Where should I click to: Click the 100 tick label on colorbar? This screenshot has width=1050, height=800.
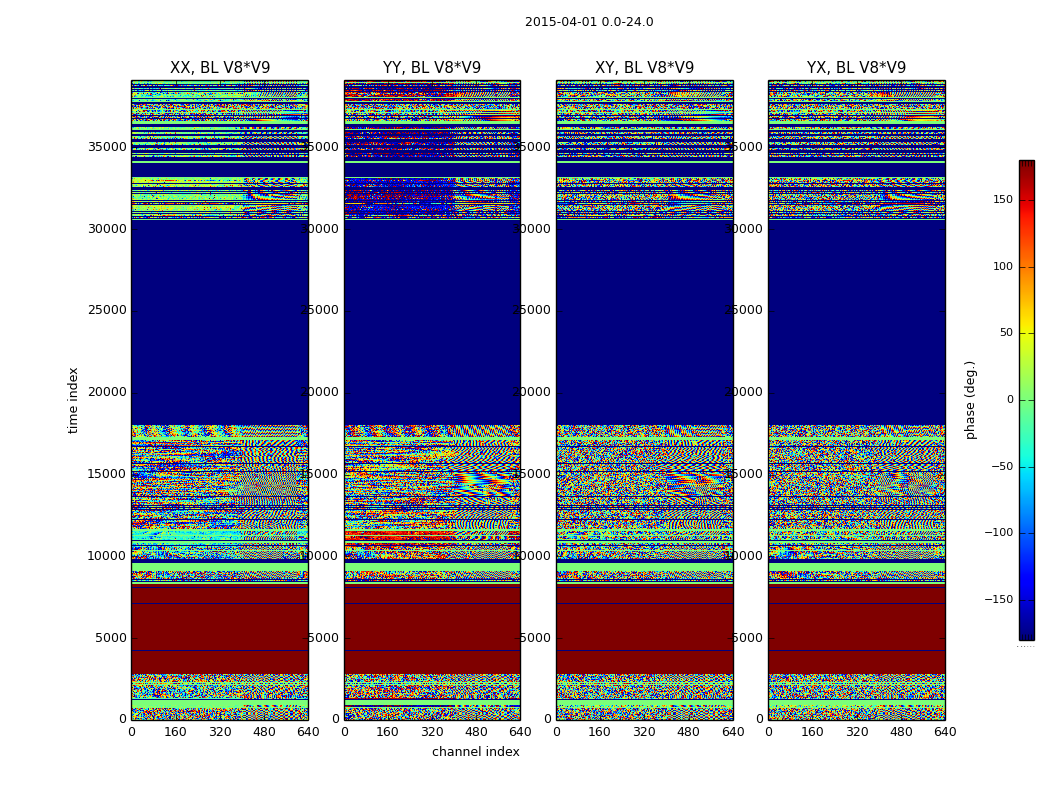click(1003, 266)
